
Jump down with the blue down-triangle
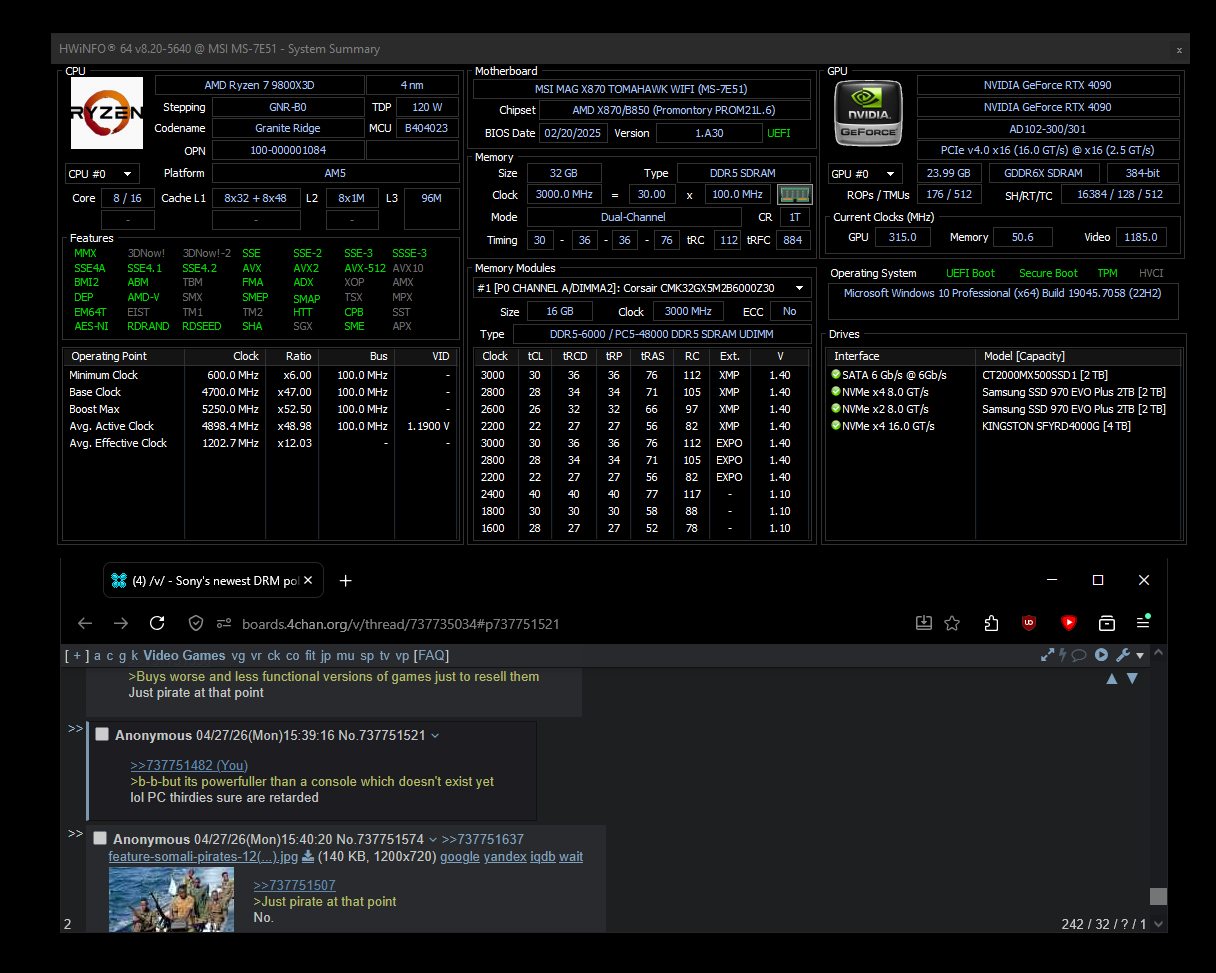point(1132,678)
